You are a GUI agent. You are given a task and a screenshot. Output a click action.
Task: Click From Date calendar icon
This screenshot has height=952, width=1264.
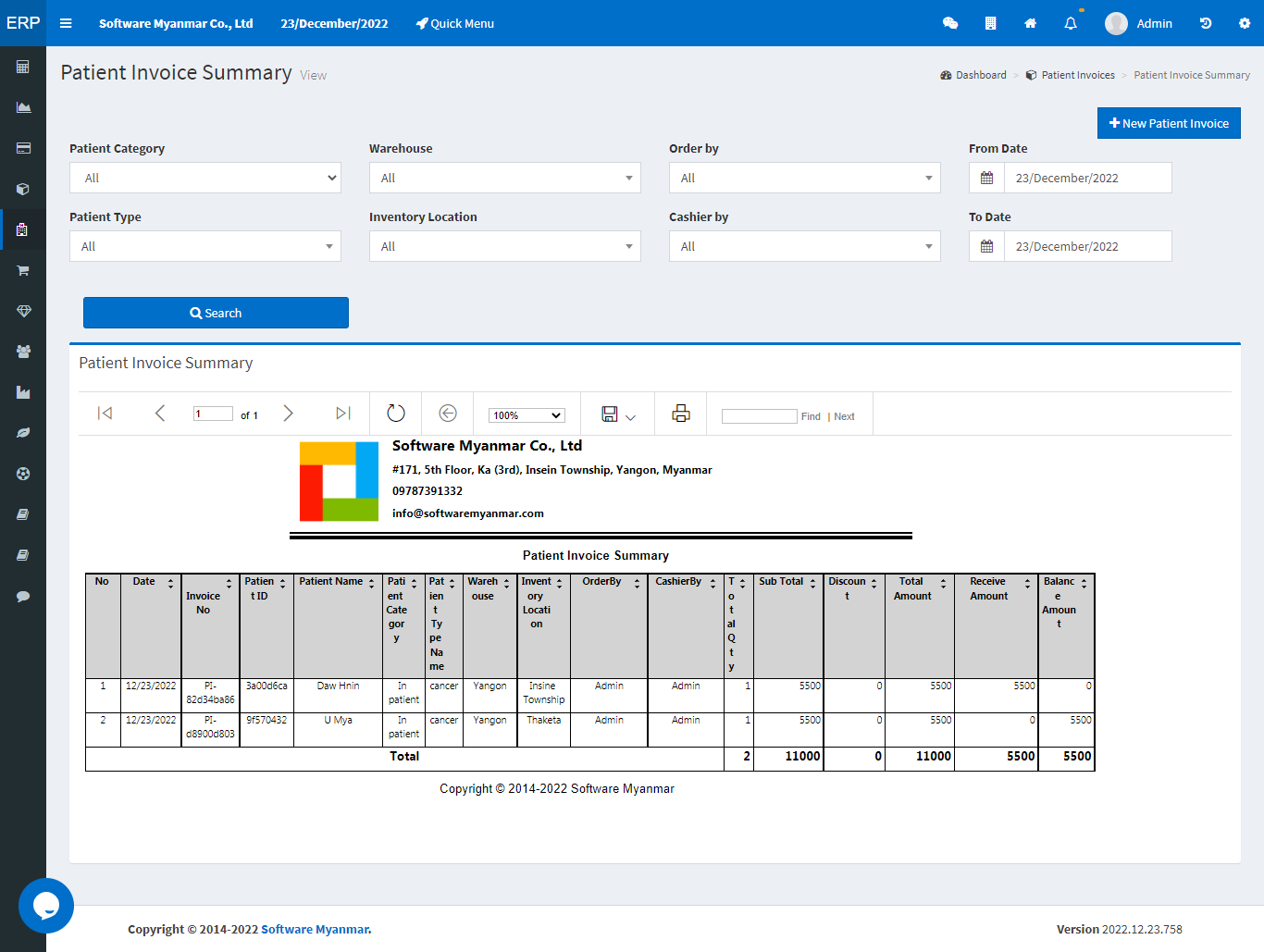tap(986, 178)
